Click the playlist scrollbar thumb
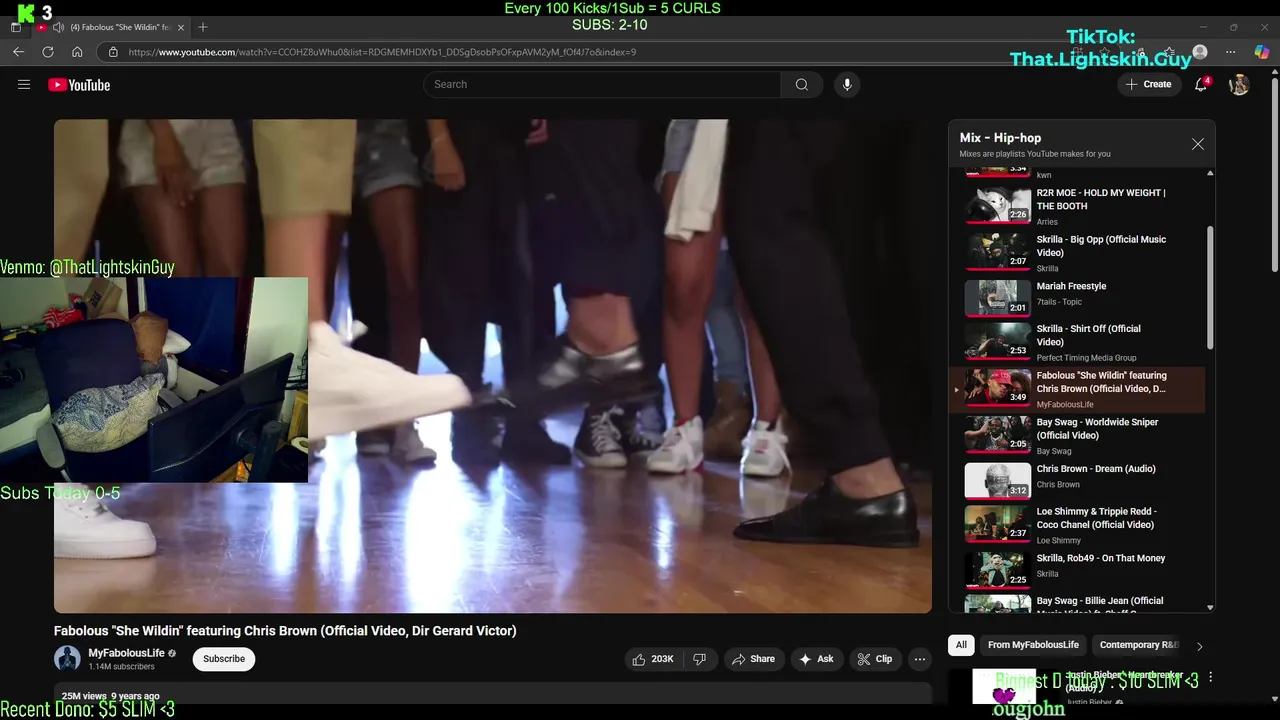Image resolution: width=1280 pixels, height=720 pixels. click(1210, 286)
